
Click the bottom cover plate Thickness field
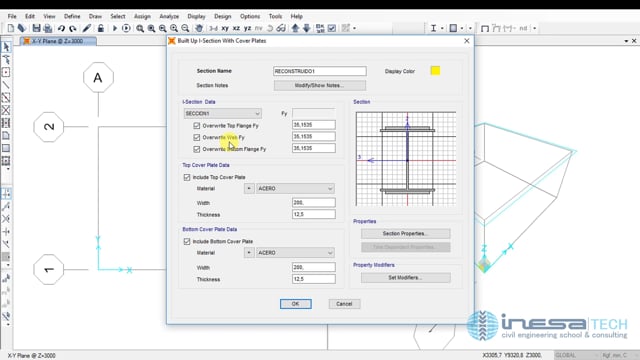point(313,279)
